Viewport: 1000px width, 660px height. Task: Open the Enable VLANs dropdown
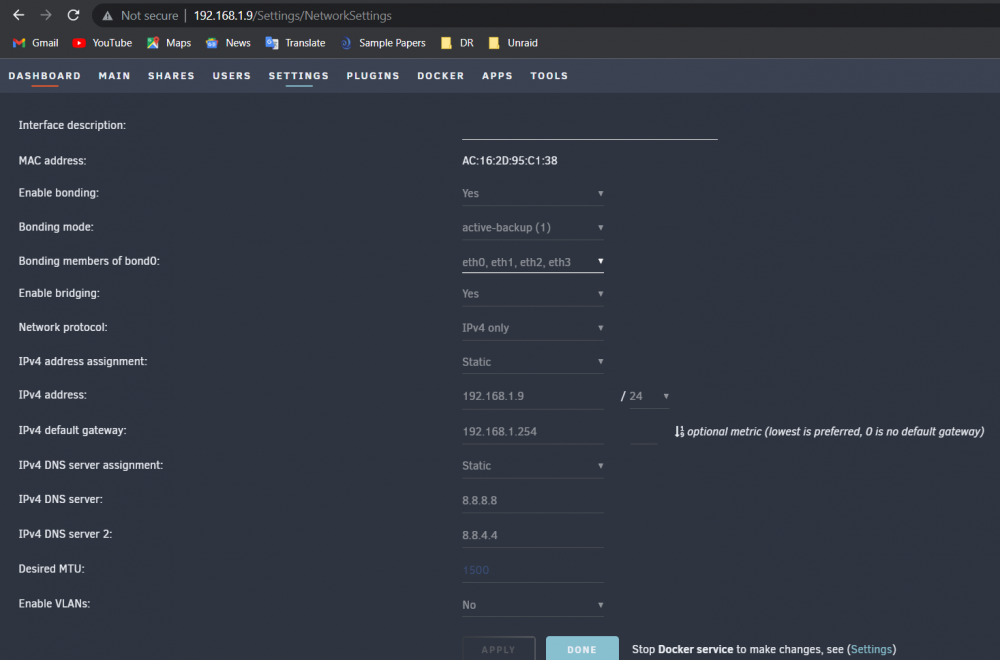[533, 605]
